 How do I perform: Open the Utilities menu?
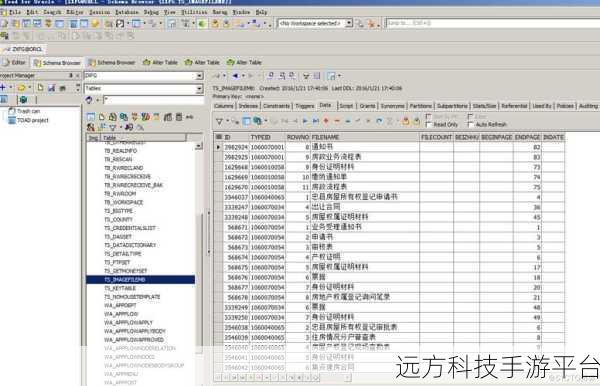[194, 12]
